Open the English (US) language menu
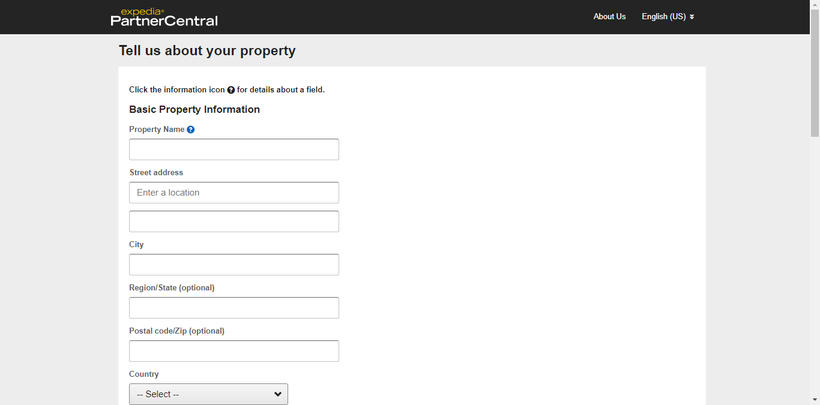820x405 pixels. tap(668, 17)
